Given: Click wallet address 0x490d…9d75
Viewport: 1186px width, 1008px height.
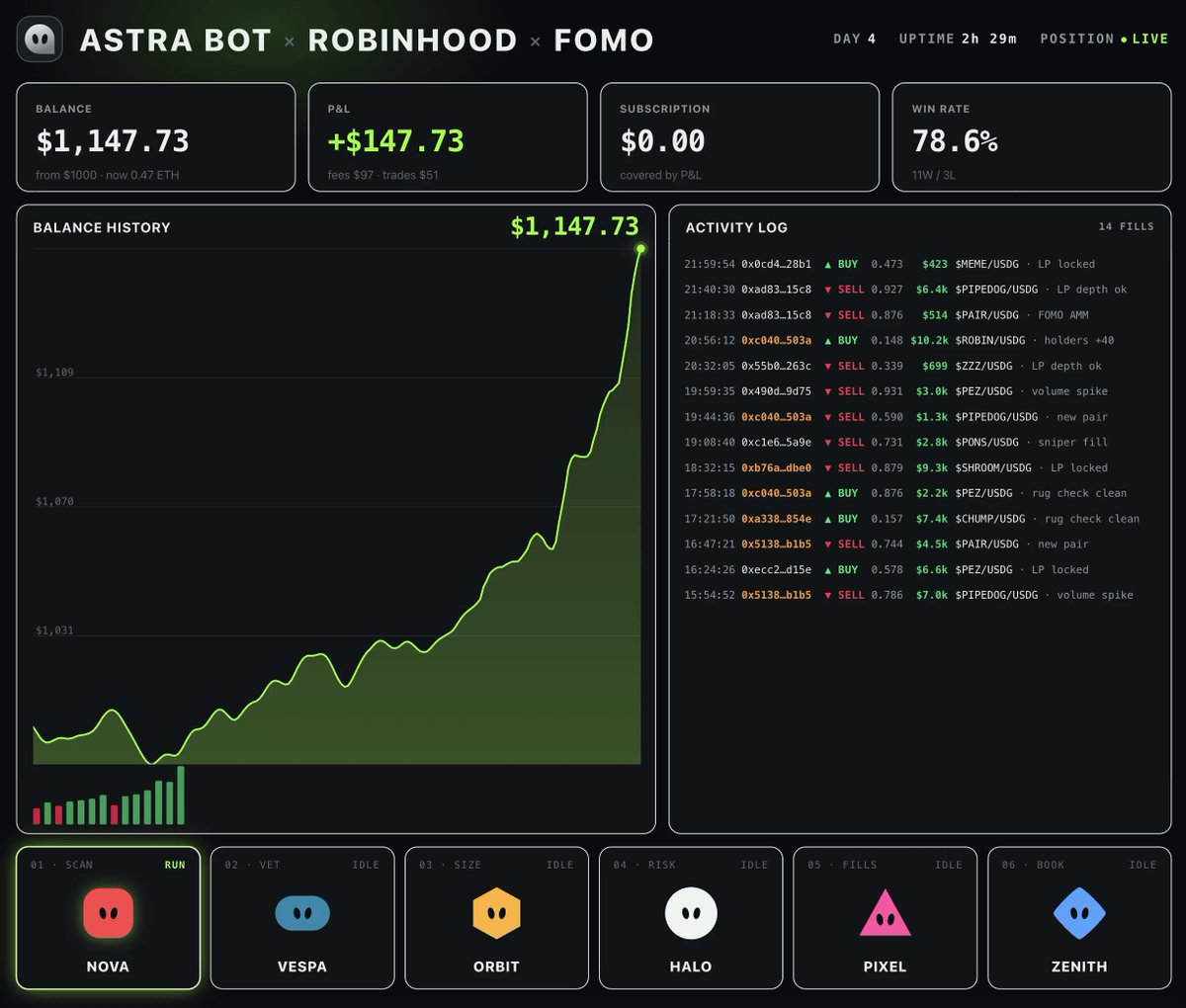Looking at the screenshot, I should coord(776,391).
